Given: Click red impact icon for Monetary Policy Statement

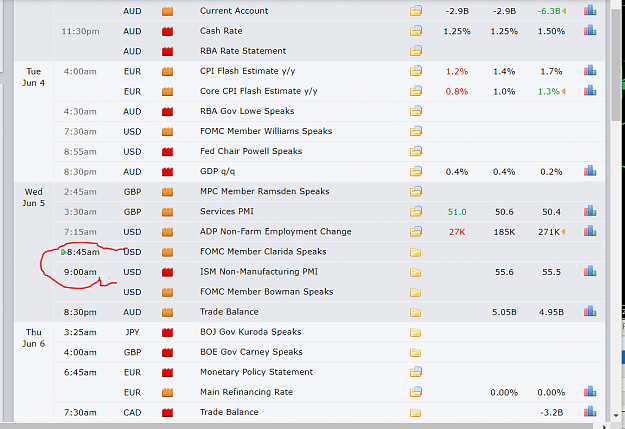Looking at the screenshot, I should click(167, 372).
